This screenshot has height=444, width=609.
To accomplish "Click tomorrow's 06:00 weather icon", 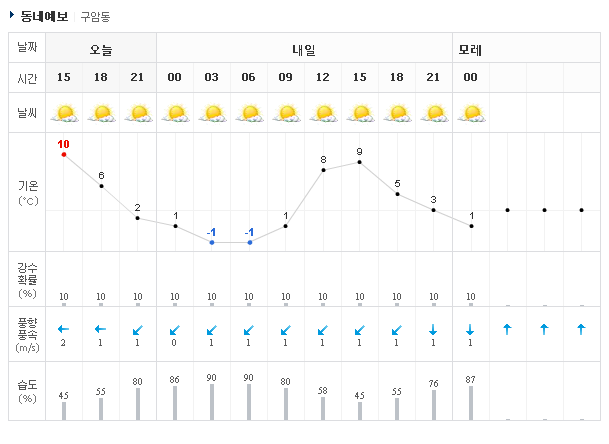I will (249, 113).
